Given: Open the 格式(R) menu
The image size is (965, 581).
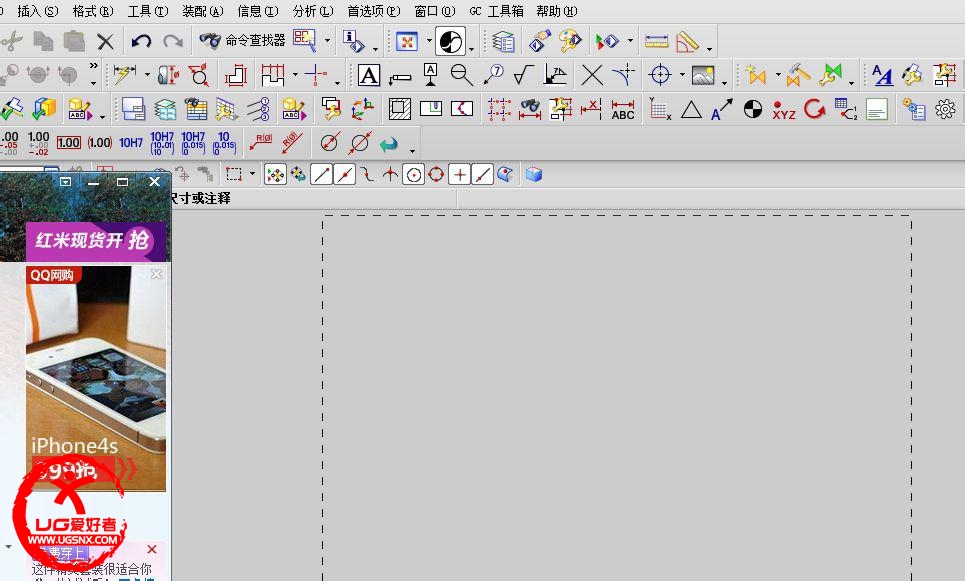Looking at the screenshot, I should pyautogui.click(x=93, y=11).
